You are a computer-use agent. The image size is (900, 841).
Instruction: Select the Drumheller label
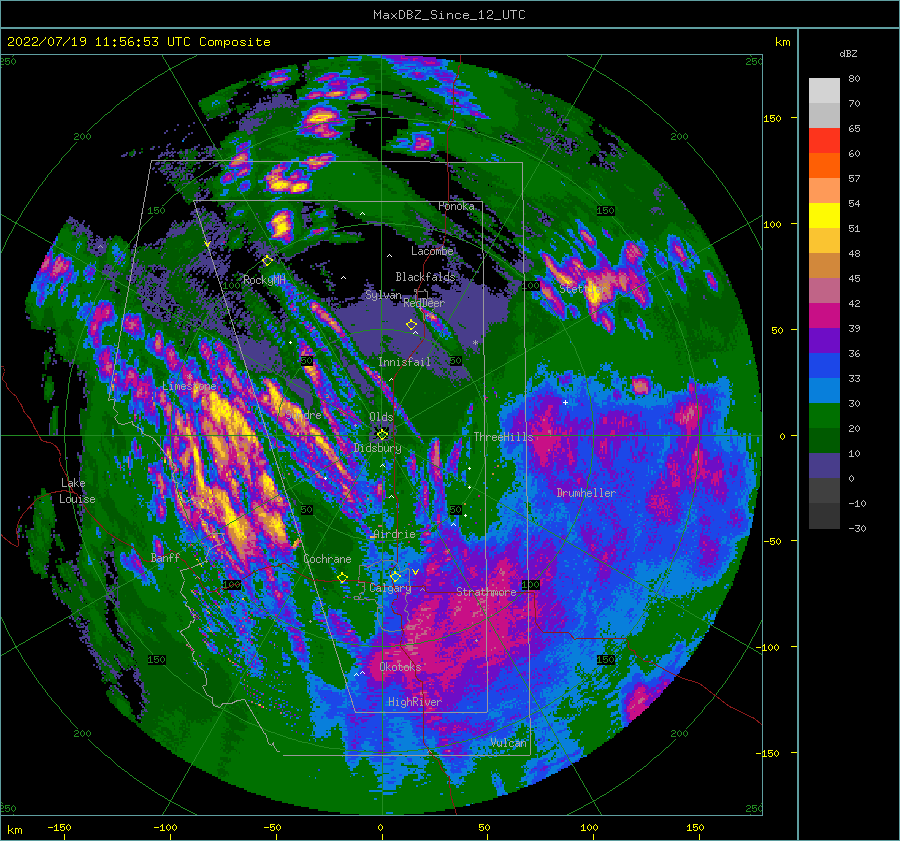tap(586, 493)
